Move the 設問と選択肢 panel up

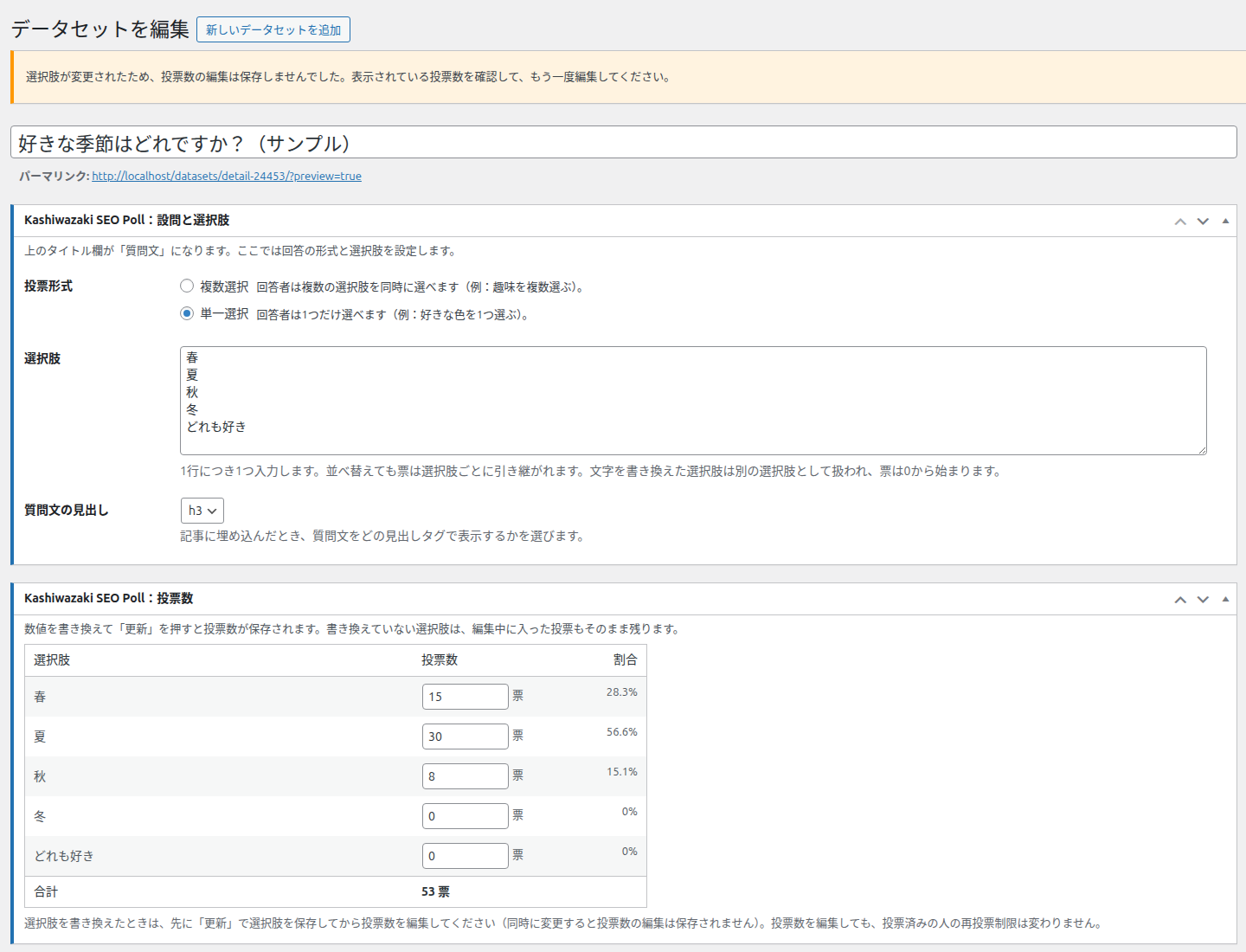[1180, 222]
